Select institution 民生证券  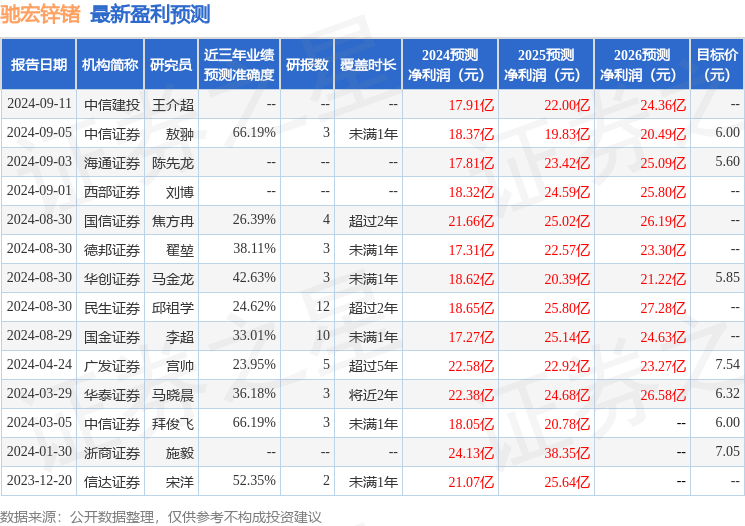(112, 308)
